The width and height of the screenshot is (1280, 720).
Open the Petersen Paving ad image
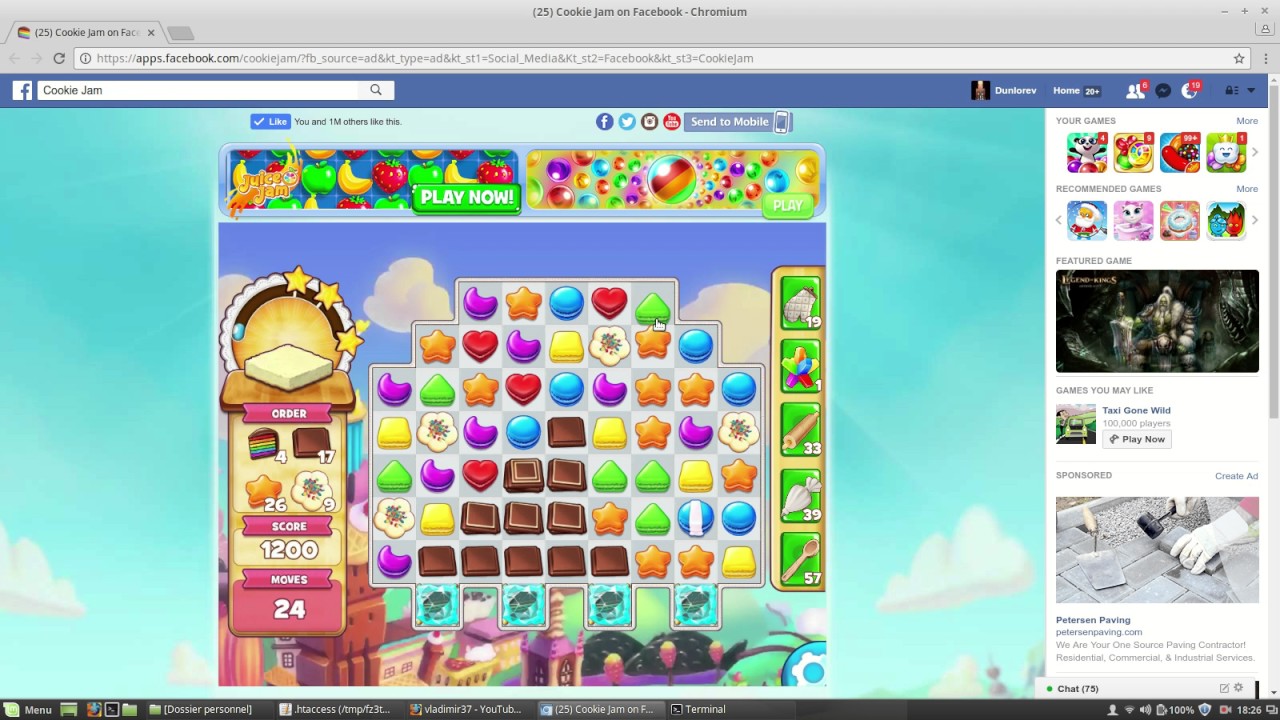coord(1157,550)
